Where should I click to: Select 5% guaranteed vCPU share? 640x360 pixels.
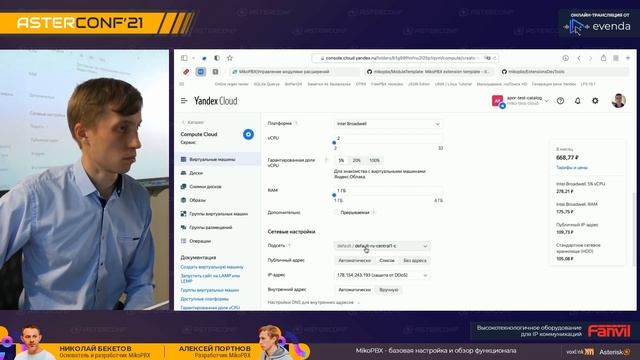click(x=341, y=160)
